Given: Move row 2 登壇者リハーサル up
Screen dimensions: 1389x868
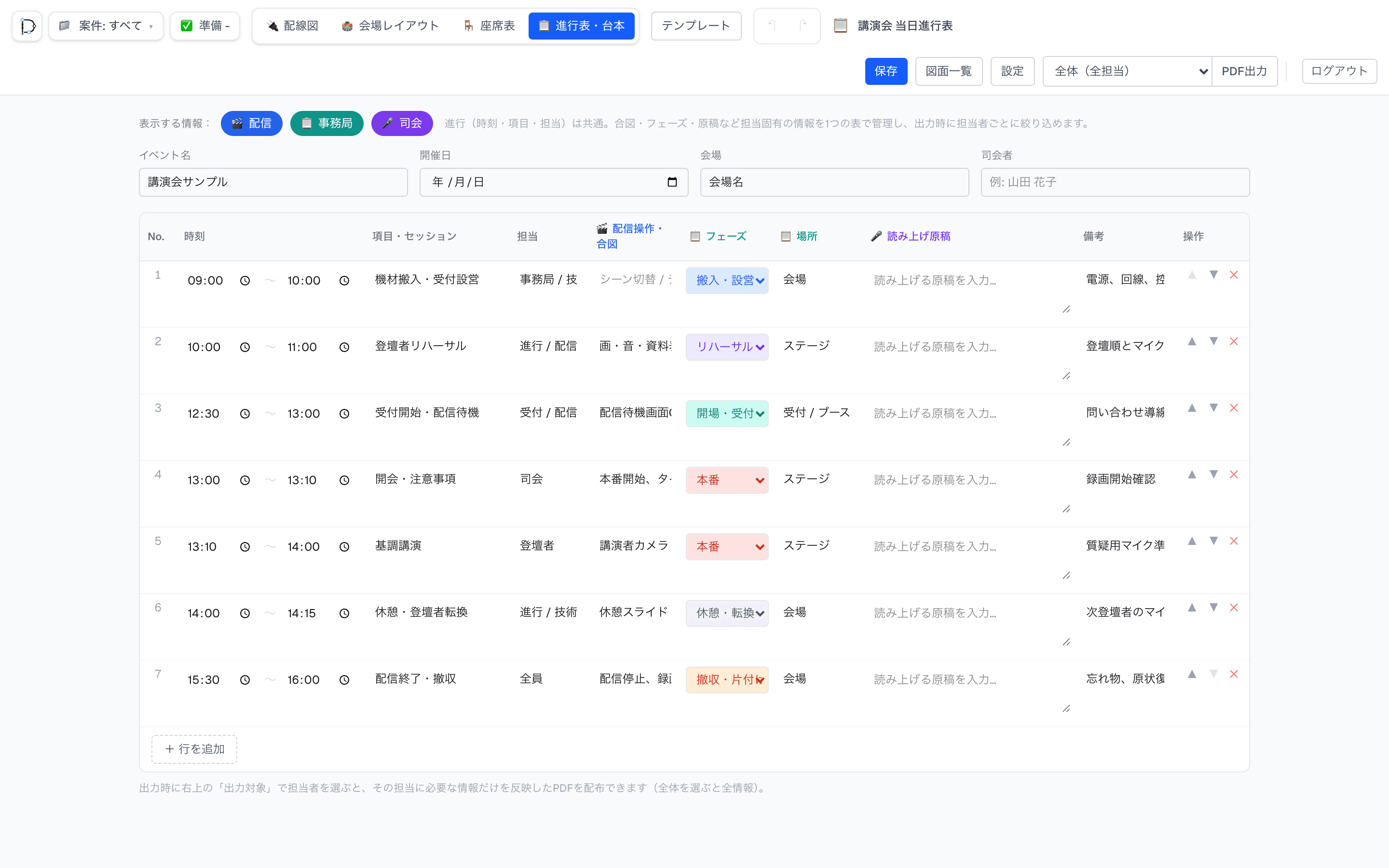Looking at the screenshot, I should [1192, 341].
